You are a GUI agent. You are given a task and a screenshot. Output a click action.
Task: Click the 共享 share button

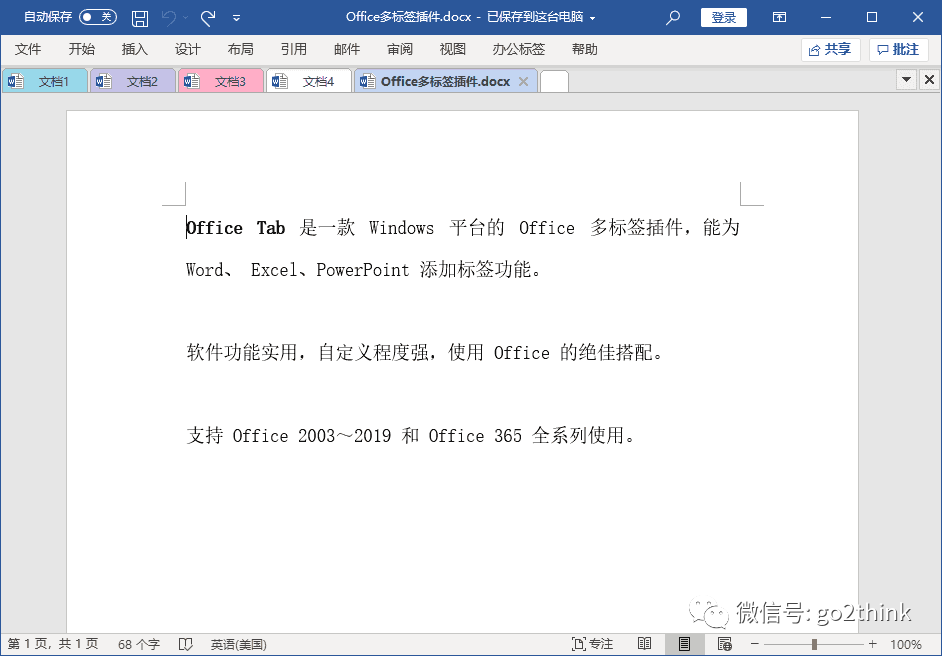[830, 50]
